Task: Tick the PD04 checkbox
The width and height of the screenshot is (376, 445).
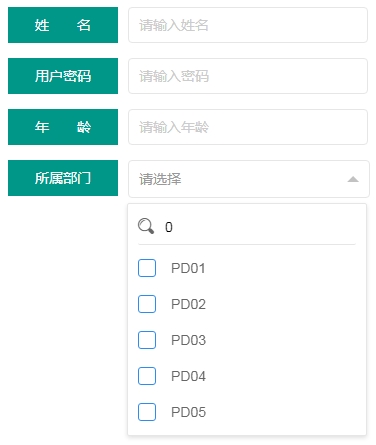Action: (x=147, y=376)
